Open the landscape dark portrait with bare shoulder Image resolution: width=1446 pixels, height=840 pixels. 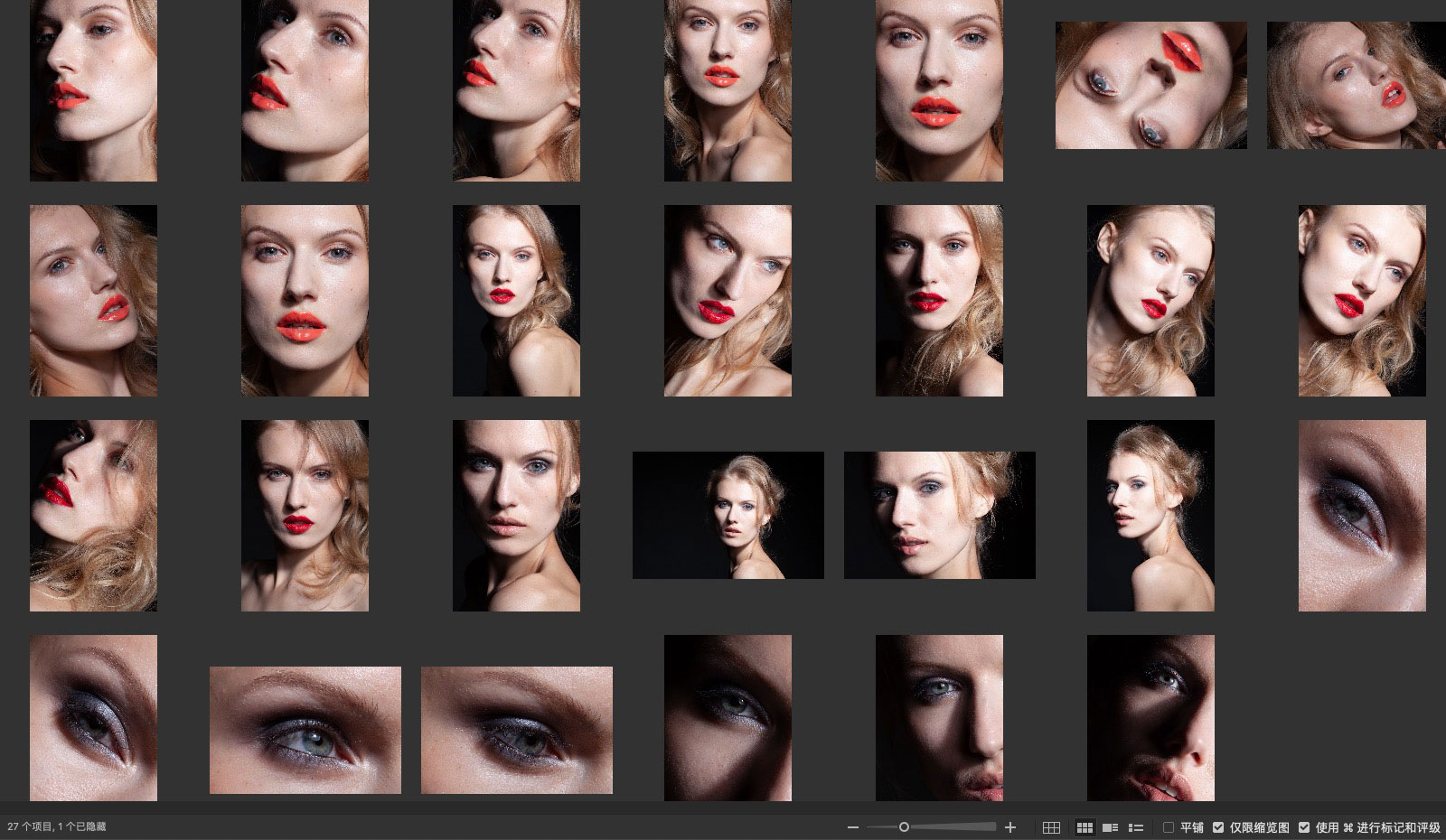(x=728, y=515)
